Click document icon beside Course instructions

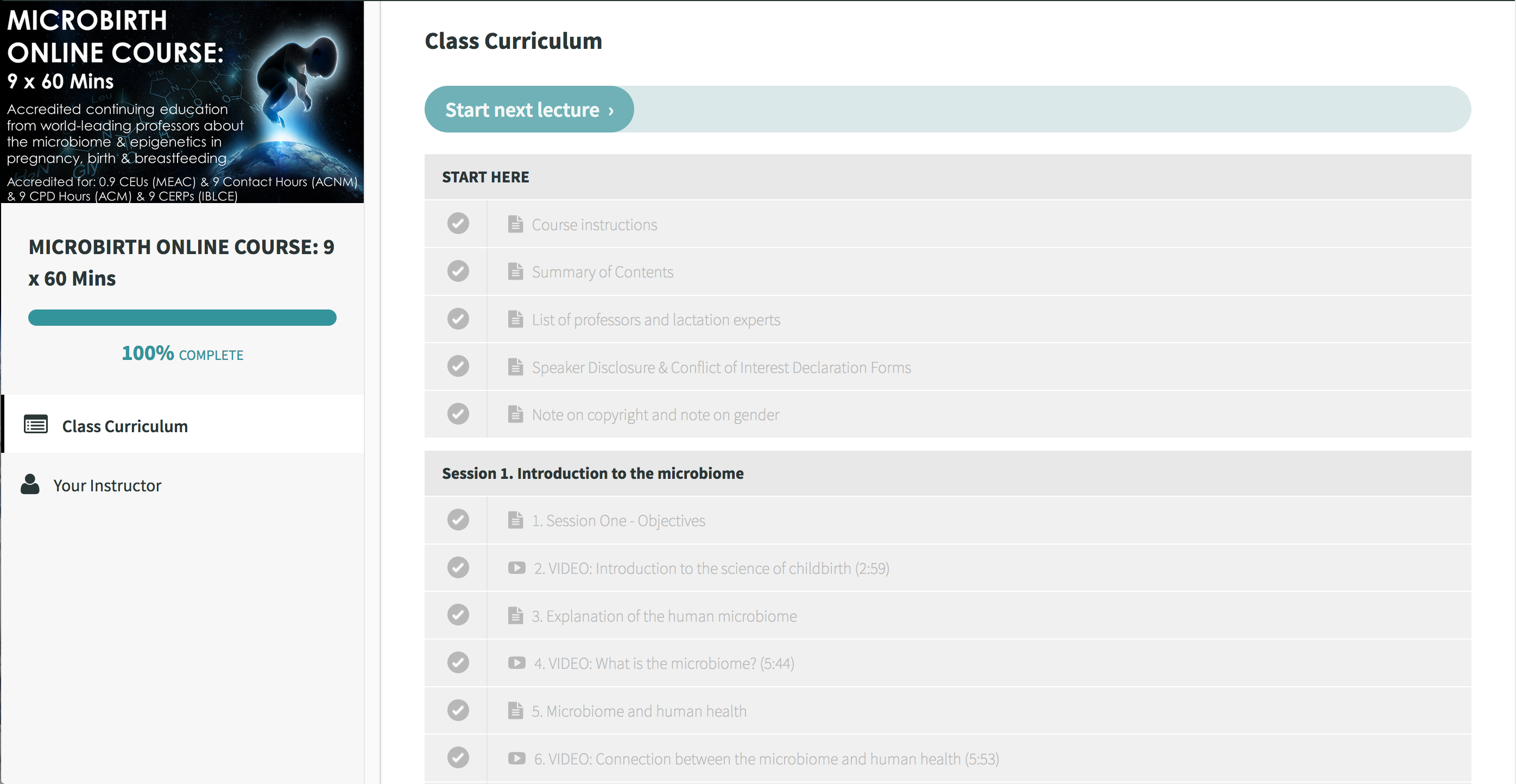tap(515, 224)
